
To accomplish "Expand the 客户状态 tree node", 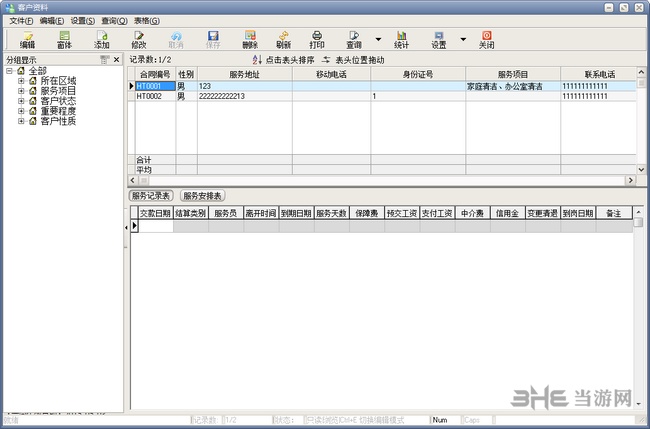I will [x=21, y=101].
